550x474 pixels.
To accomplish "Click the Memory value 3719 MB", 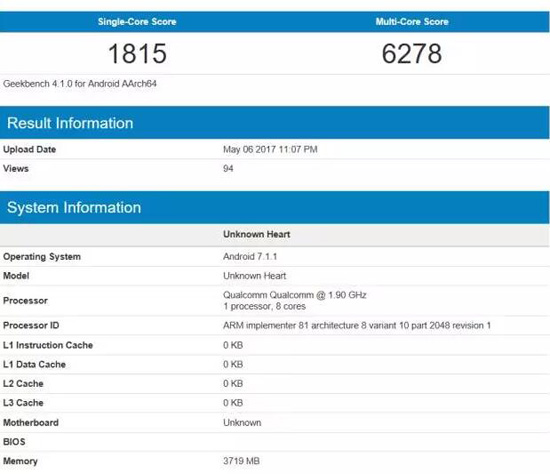I will pos(241,461).
